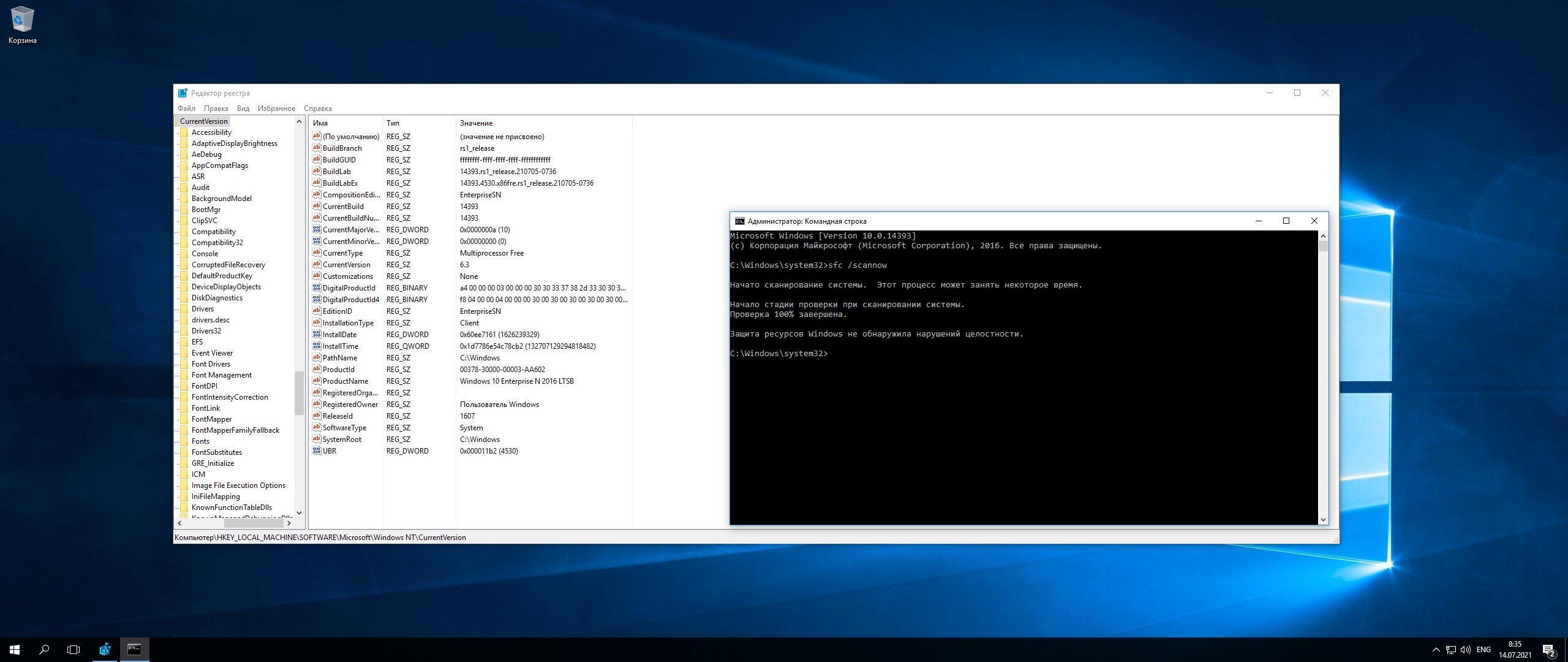1568x662 pixels.
Task: Click the ProductName string value icon
Action: point(317,381)
